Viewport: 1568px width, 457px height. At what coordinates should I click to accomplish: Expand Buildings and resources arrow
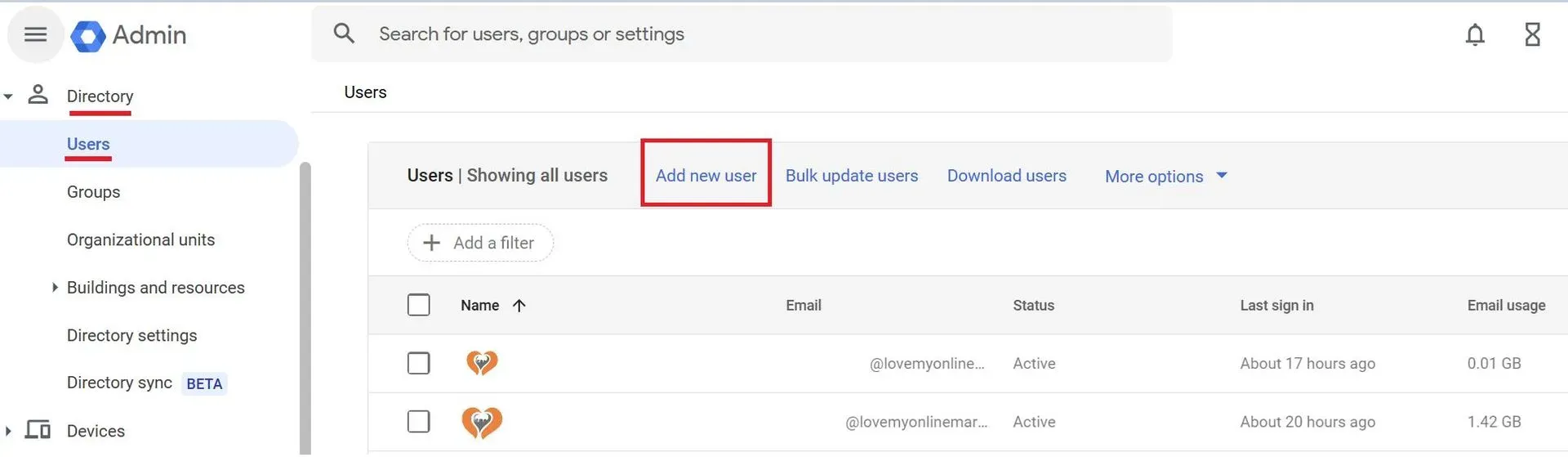55,287
